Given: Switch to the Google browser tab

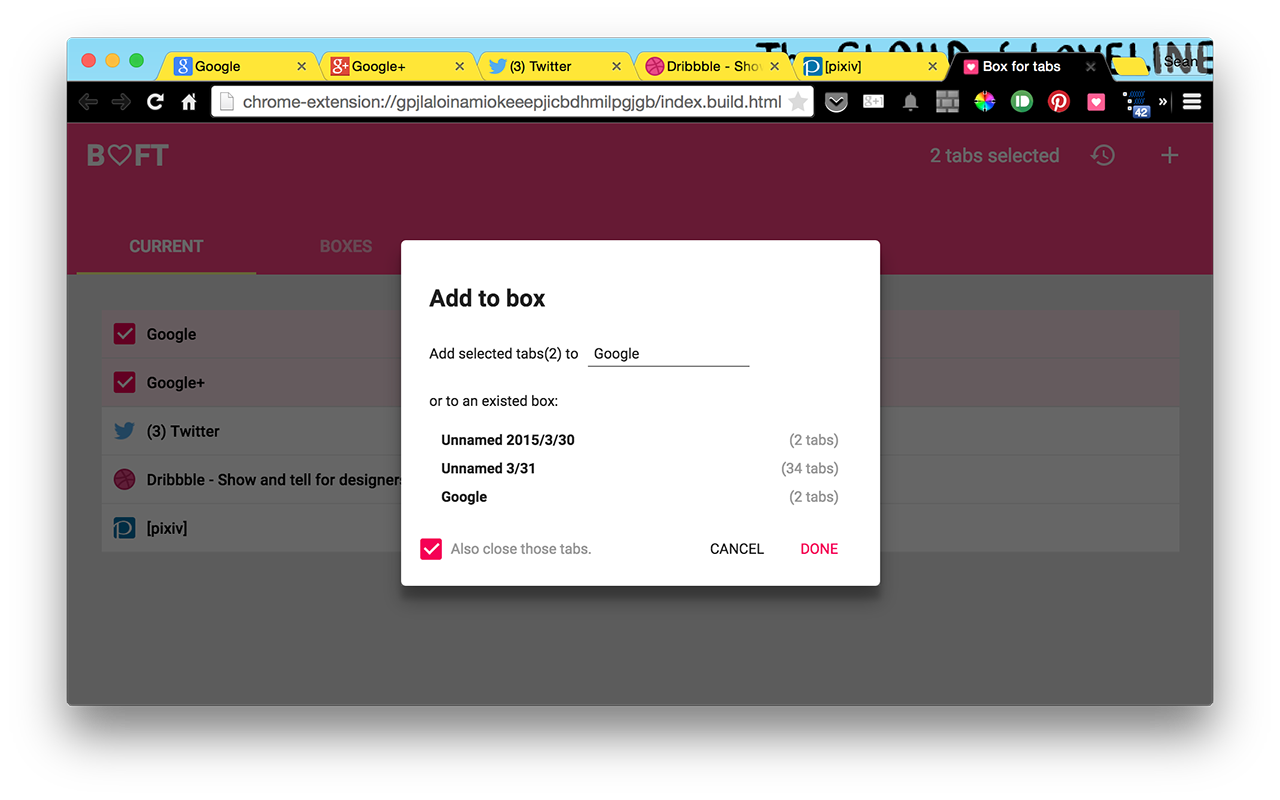Looking at the screenshot, I should click(238, 66).
